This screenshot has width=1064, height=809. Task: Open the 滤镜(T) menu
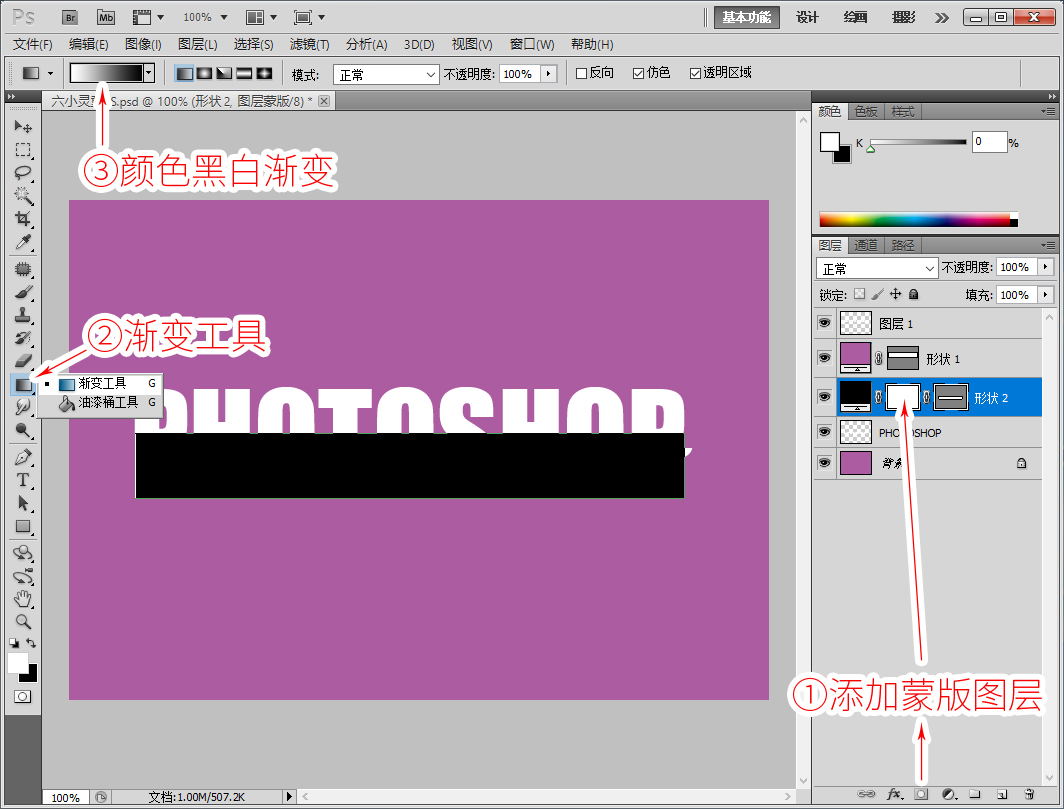click(x=309, y=45)
